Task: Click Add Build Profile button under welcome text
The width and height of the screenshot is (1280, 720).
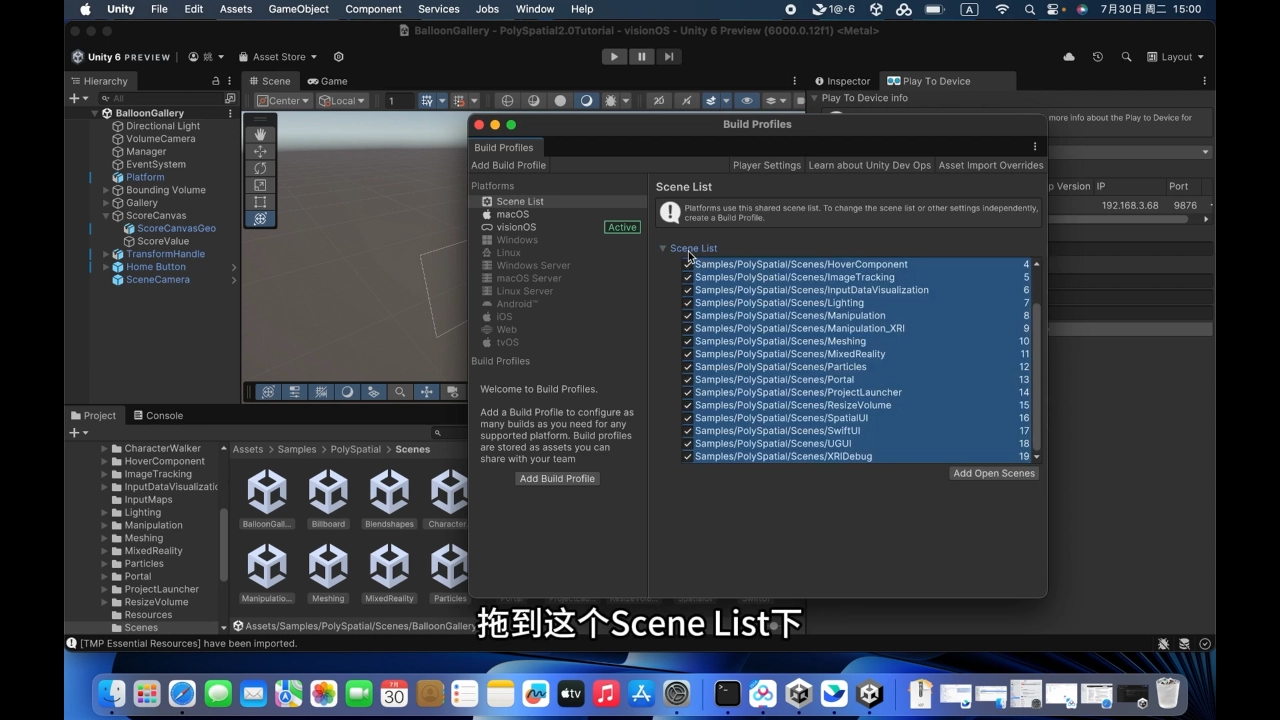Action: [x=557, y=479]
